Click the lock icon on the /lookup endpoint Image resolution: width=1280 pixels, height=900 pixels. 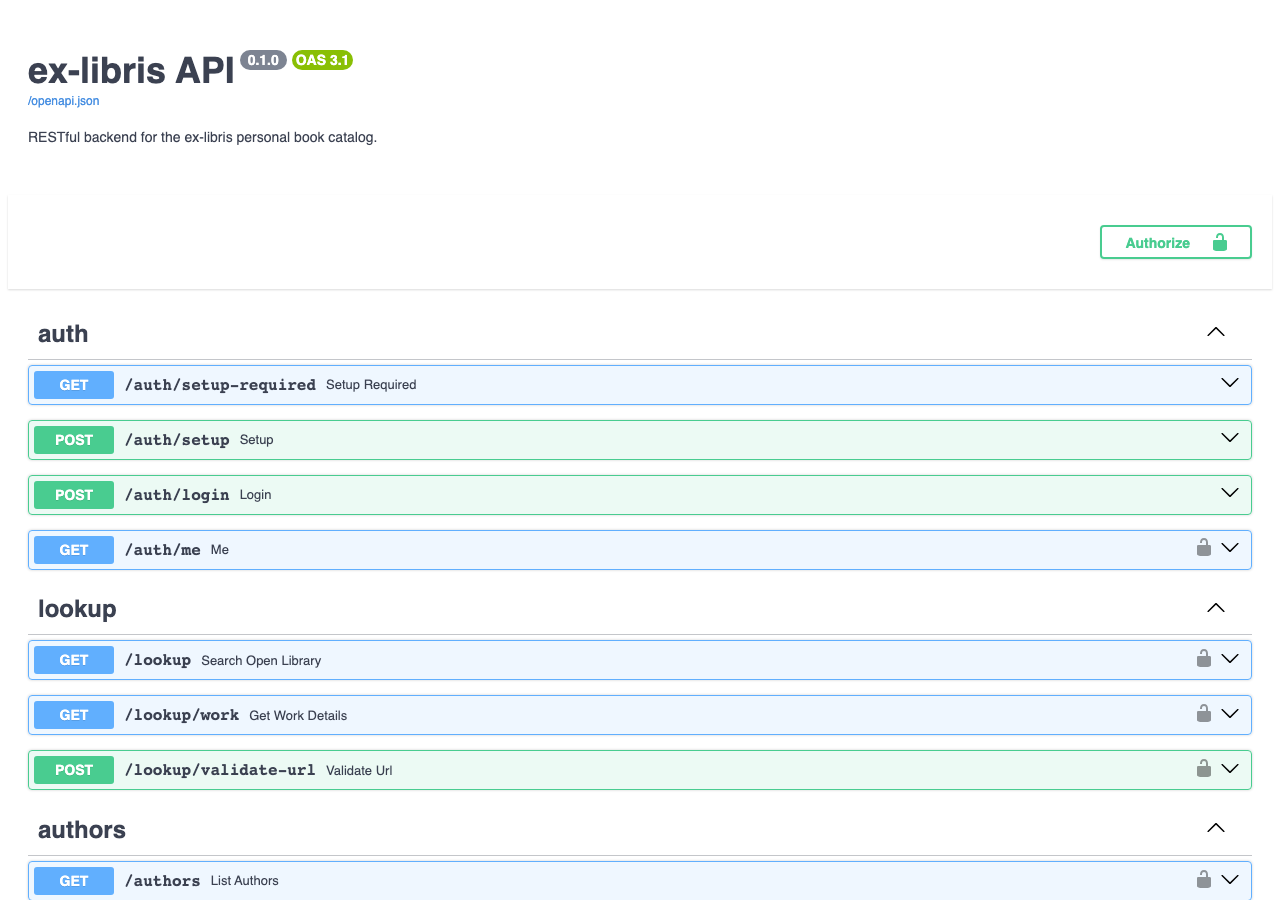(x=1203, y=658)
